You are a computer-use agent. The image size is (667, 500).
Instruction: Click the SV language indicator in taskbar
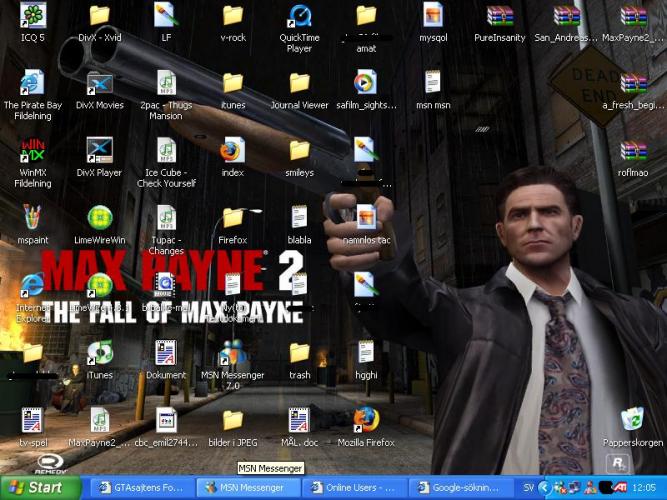point(529,488)
